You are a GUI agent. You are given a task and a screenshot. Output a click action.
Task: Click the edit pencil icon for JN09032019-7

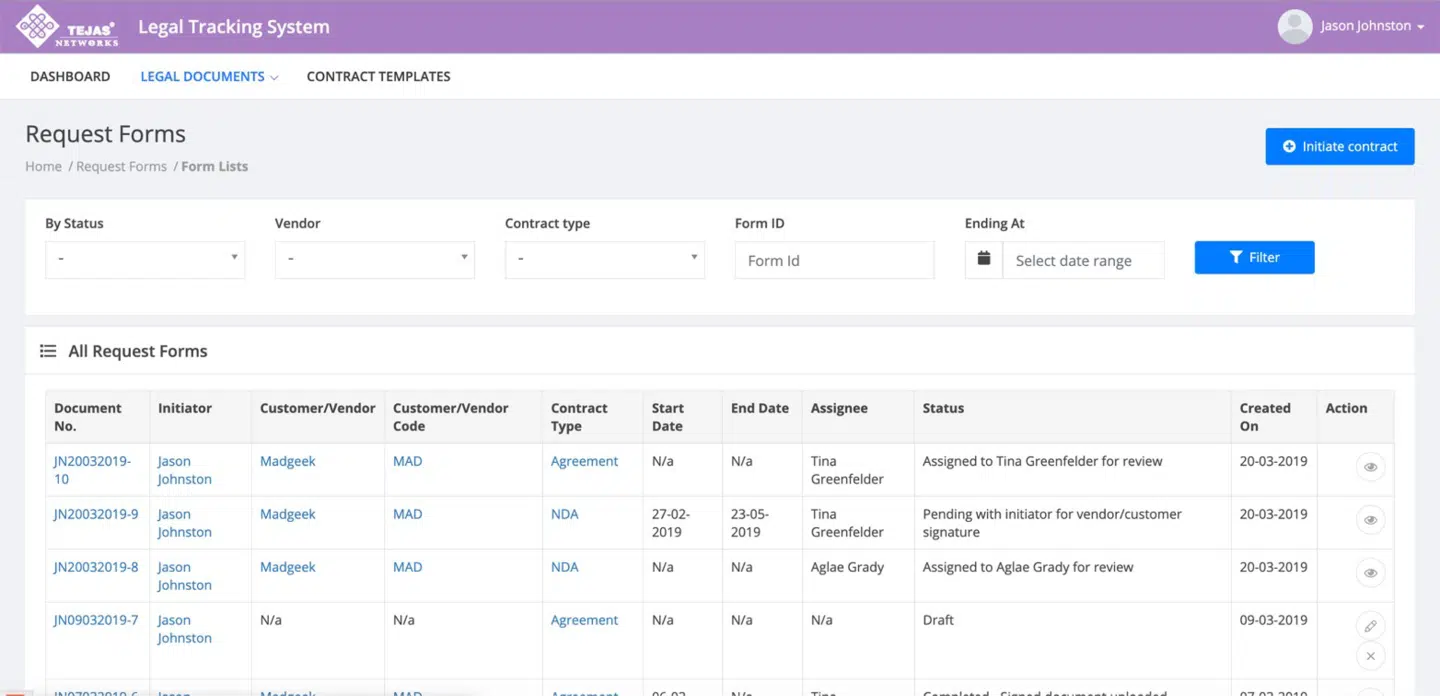pyautogui.click(x=1370, y=626)
